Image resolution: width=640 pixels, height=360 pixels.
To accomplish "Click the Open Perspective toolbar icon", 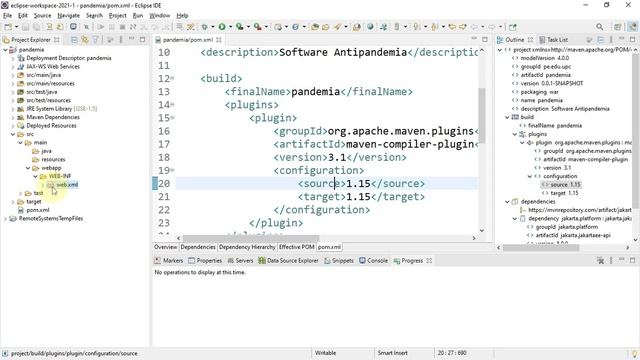I will [x=618, y=27].
